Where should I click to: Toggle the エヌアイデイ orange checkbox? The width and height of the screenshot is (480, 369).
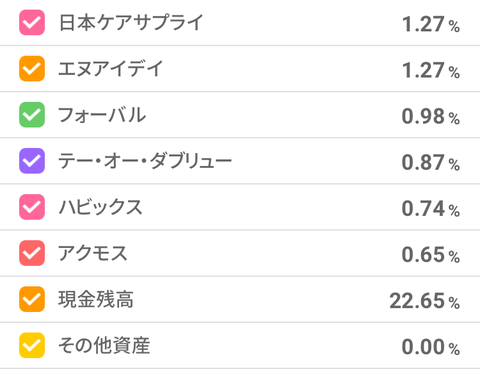pos(32,69)
